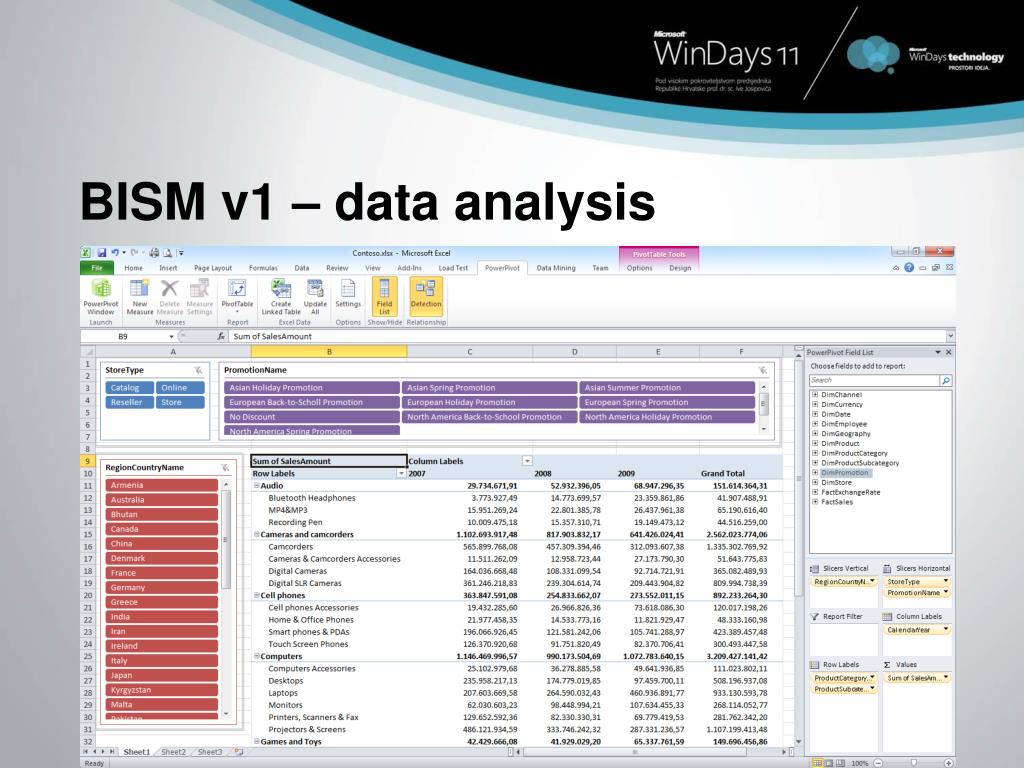Open the PivotTable ribbon button

click(x=237, y=296)
